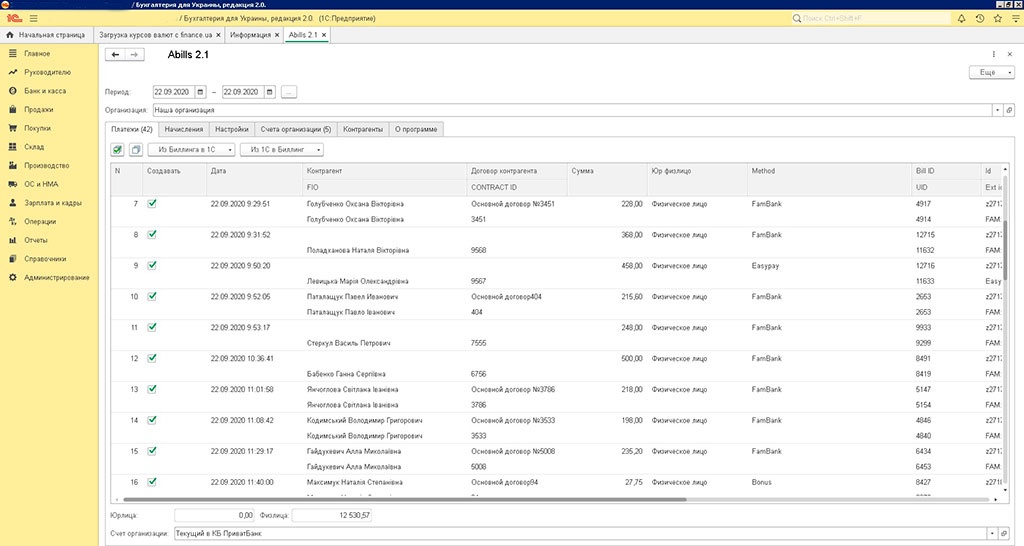Click the green check-all icon above table
Image resolution: width=1024 pixels, height=546 pixels.
tap(118, 150)
